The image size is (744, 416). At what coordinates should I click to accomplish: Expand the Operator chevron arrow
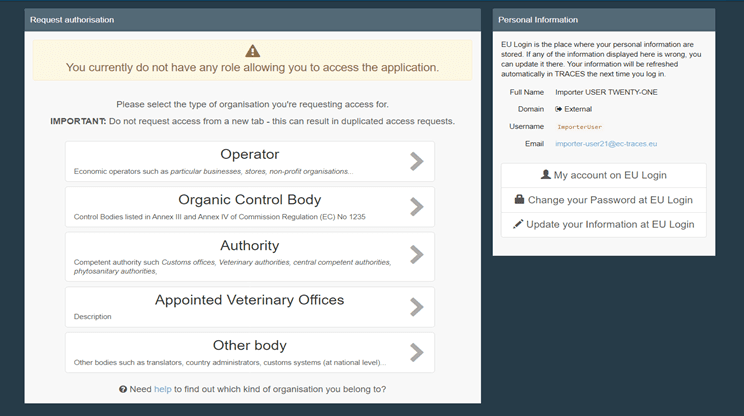click(x=417, y=161)
